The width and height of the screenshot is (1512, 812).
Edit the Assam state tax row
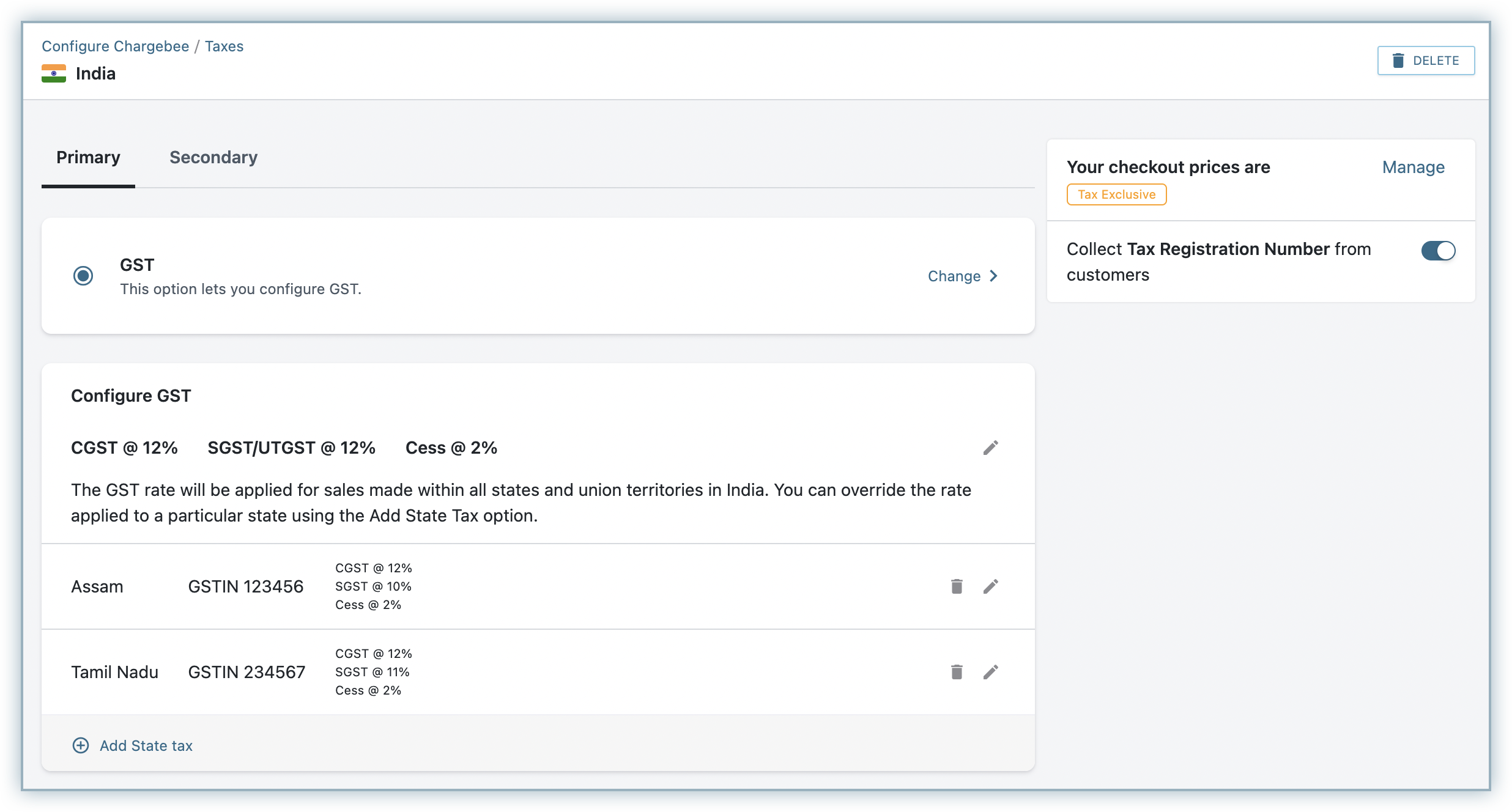[x=990, y=586]
